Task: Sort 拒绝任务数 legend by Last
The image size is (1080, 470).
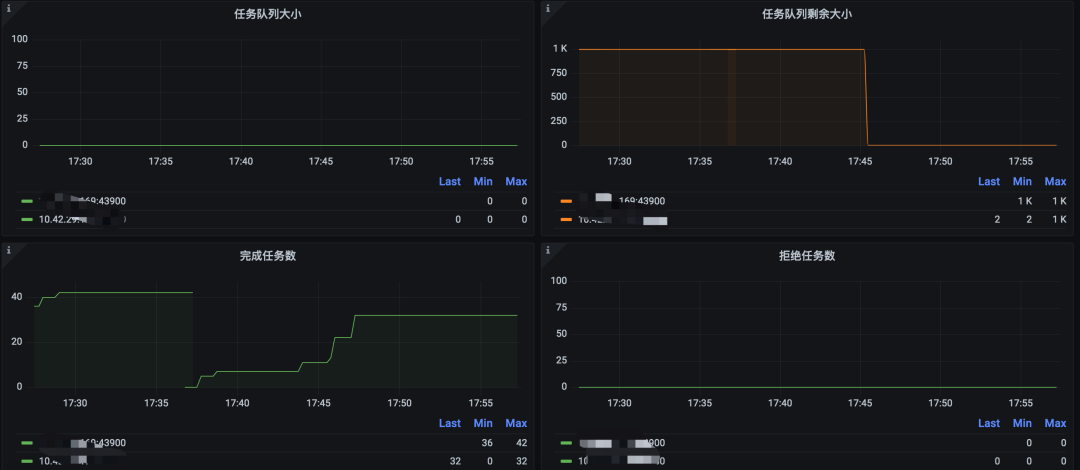Action: pos(988,422)
